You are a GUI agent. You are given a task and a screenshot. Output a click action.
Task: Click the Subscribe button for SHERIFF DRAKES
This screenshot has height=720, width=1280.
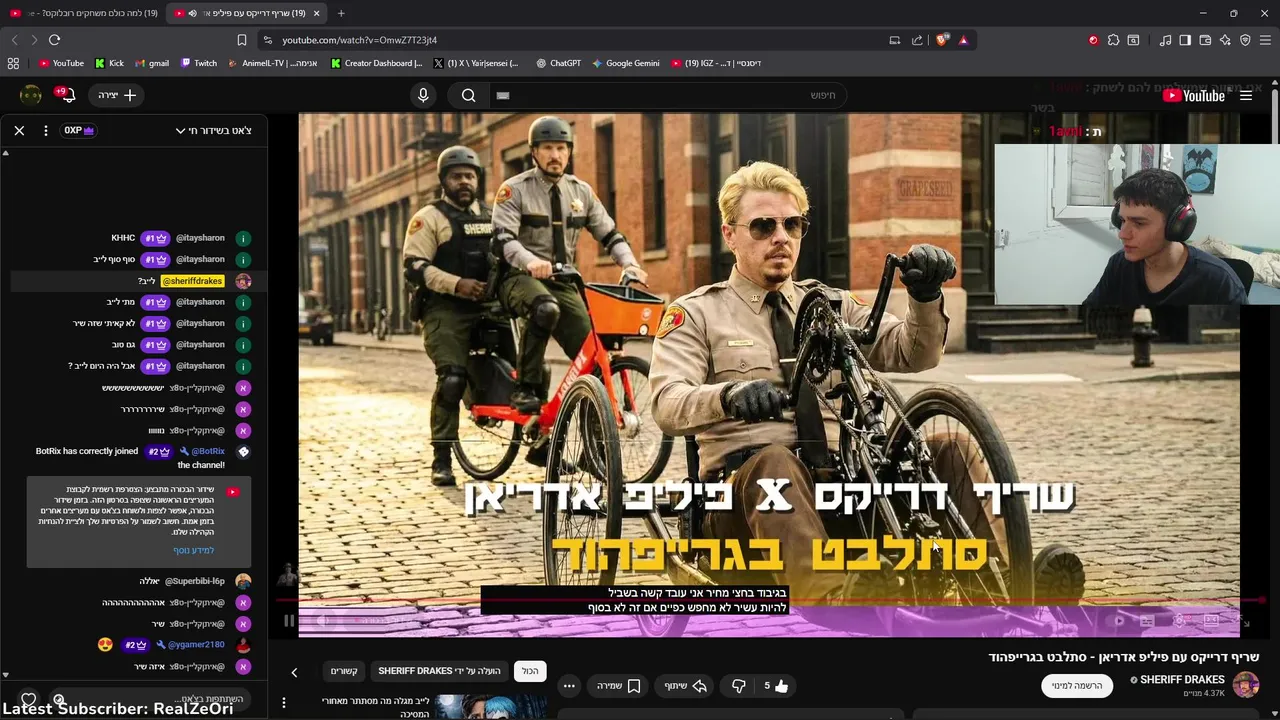1076,686
